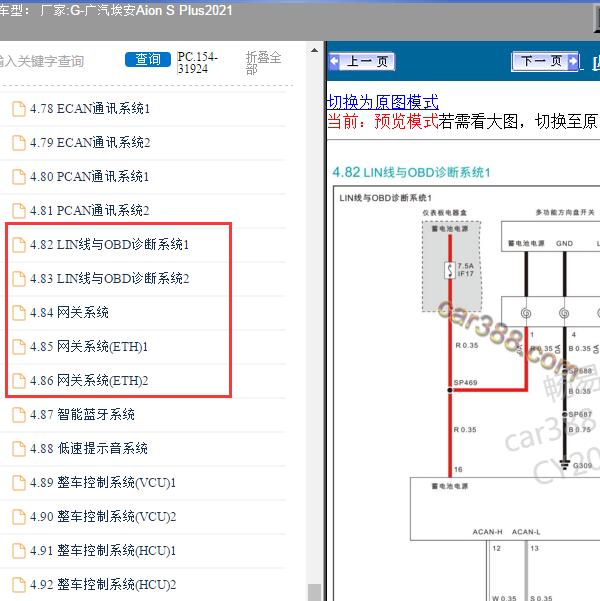The height and width of the screenshot is (601, 600).
Task: Click the 切换为原图模式 link
Action: pyautogui.click(x=383, y=102)
